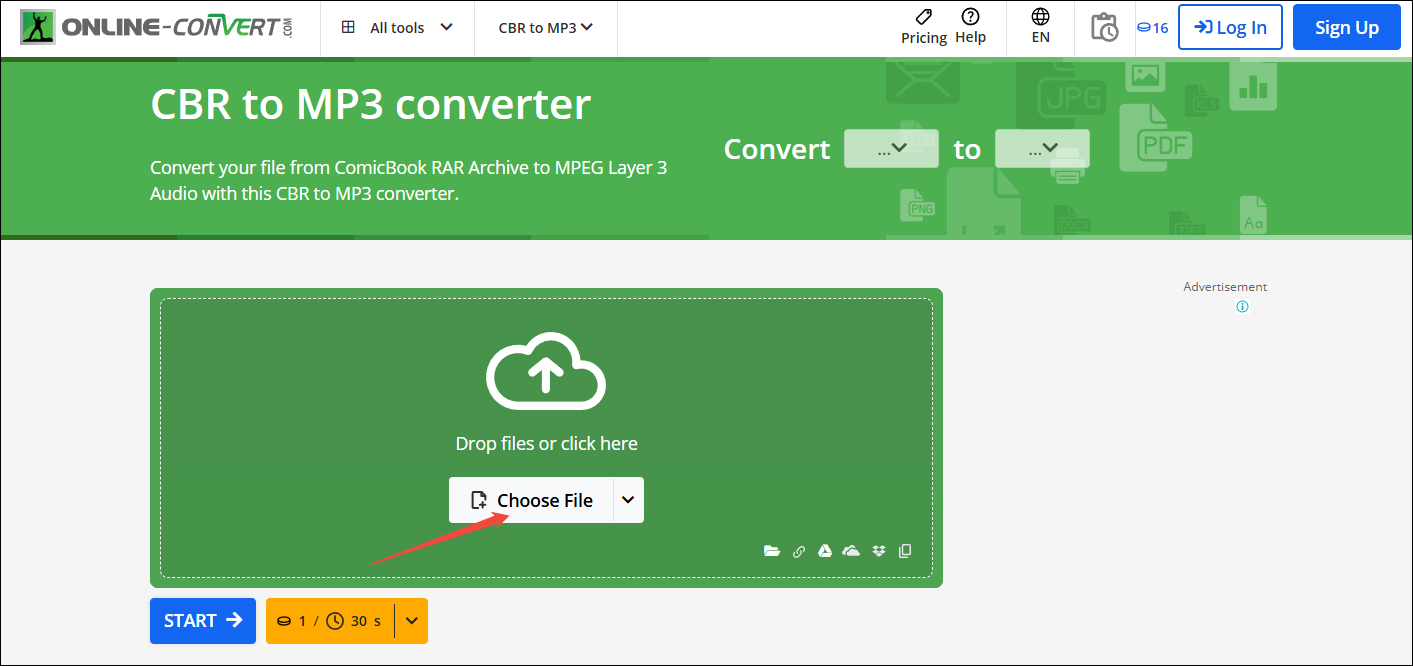
Task: Expand the Choose File source options arrow
Action: (628, 500)
